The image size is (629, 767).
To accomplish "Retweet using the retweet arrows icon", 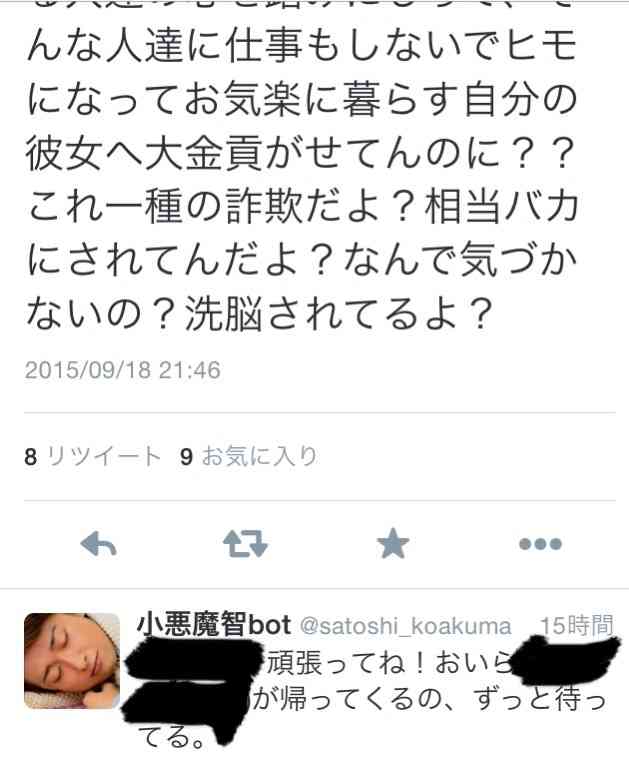I will (x=245, y=543).
